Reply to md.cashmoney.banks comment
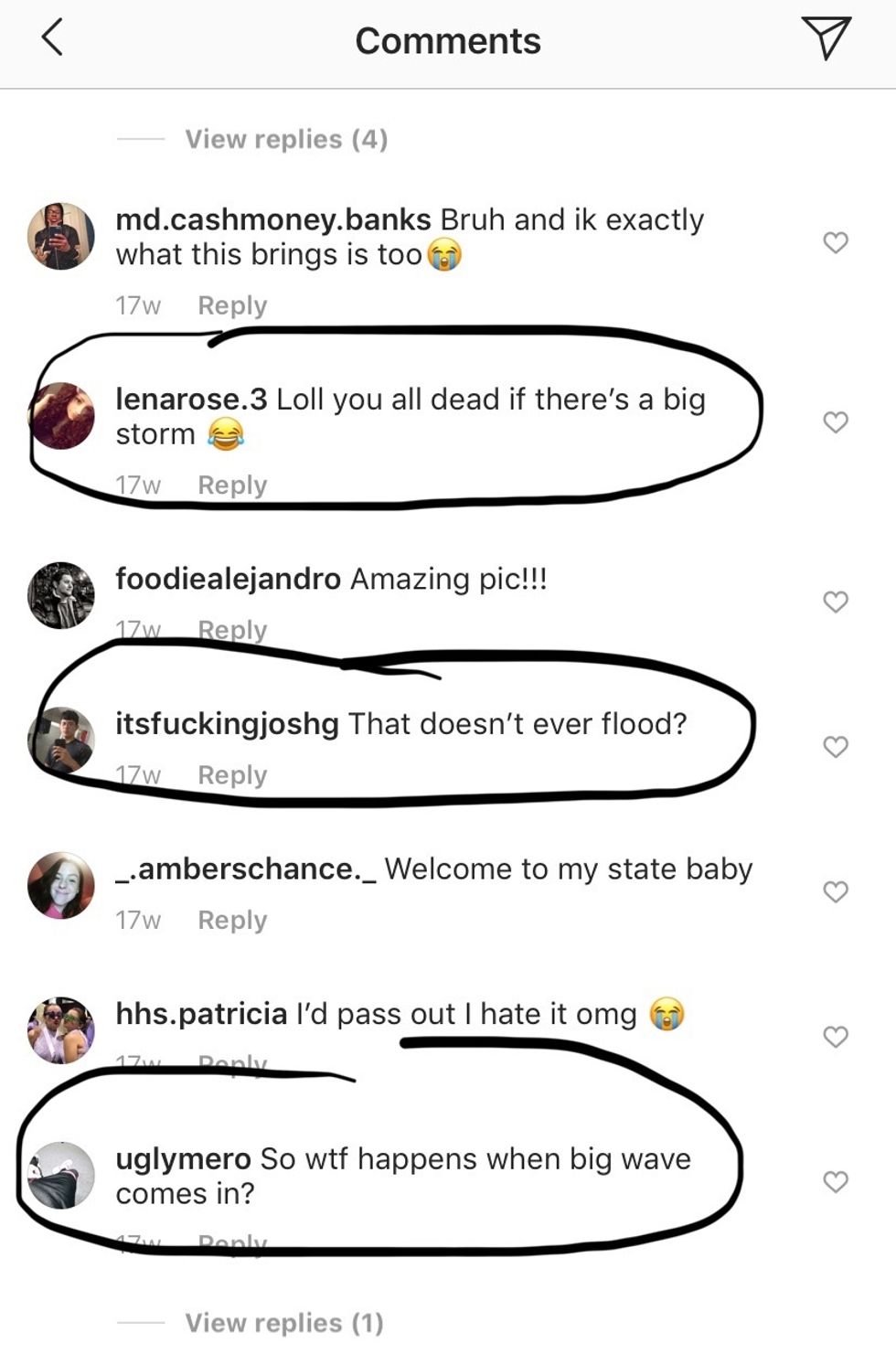 [232, 305]
